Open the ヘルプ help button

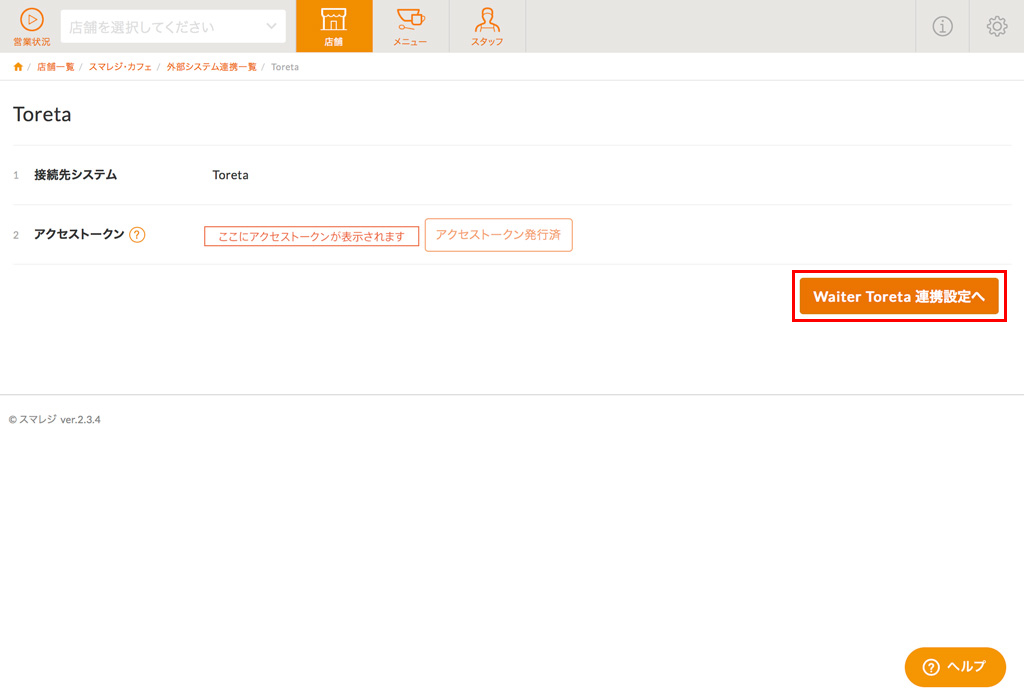(955, 667)
